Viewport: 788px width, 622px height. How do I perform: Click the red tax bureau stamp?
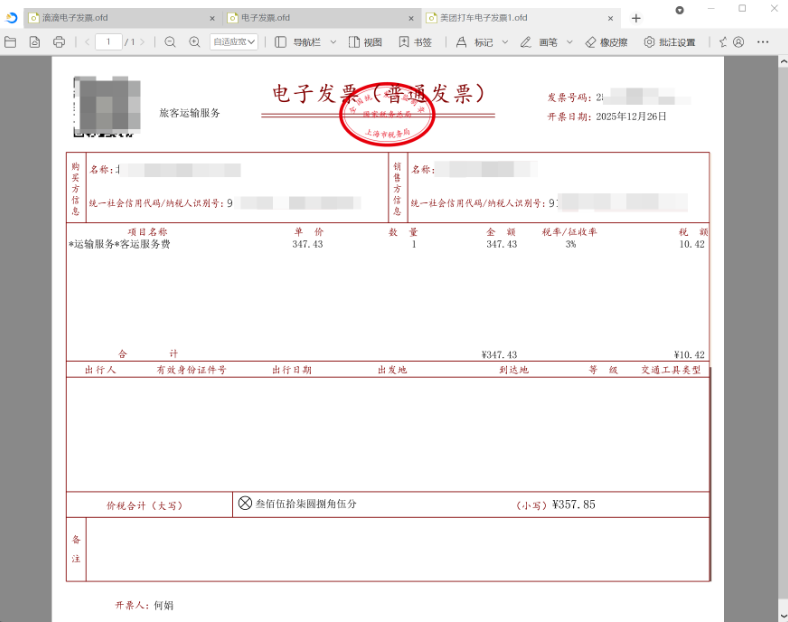click(386, 115)
